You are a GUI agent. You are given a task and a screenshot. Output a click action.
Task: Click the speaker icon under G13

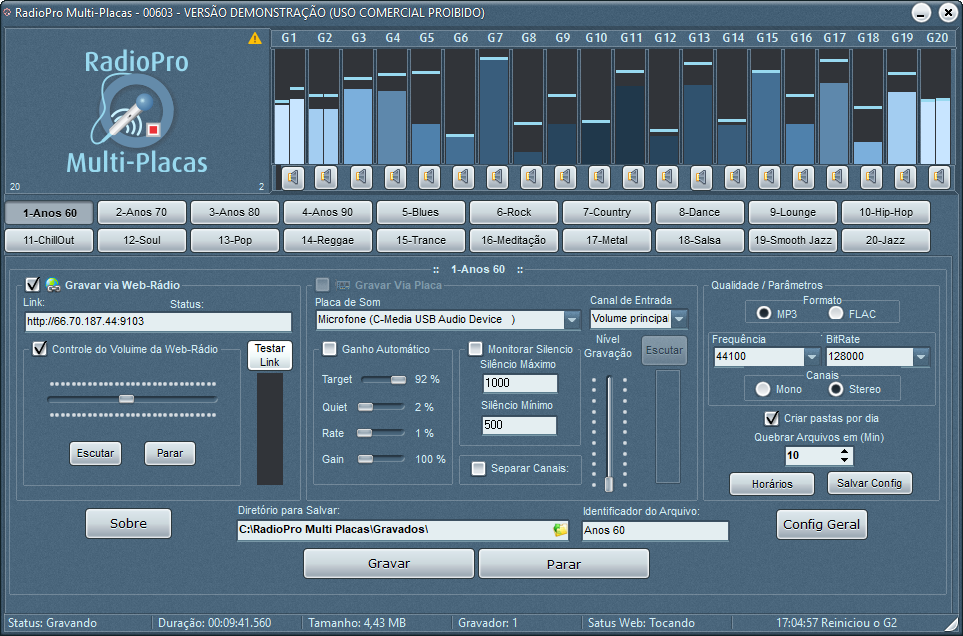[x=701, y=177]
